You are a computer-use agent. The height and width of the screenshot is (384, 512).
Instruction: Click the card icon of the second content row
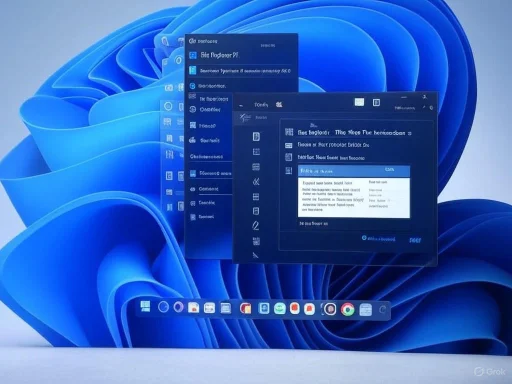289,145
